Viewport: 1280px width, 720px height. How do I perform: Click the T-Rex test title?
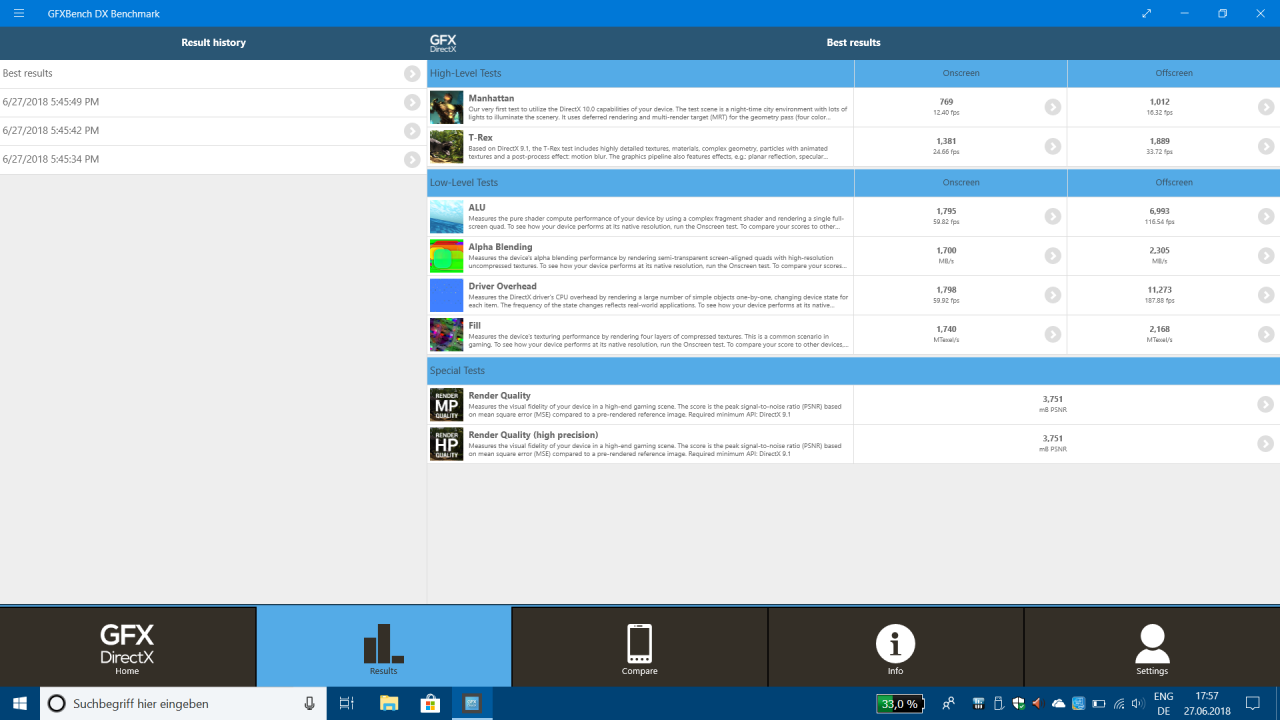click(x=482, y=137)
